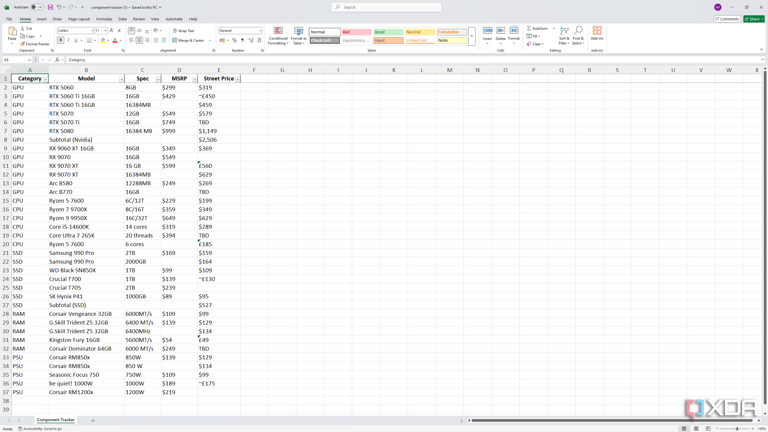Image resolution: width=768 pixels, height=432 pixels.
Task: Click the Undo arrow icon
Action: (x=59, y=7)
